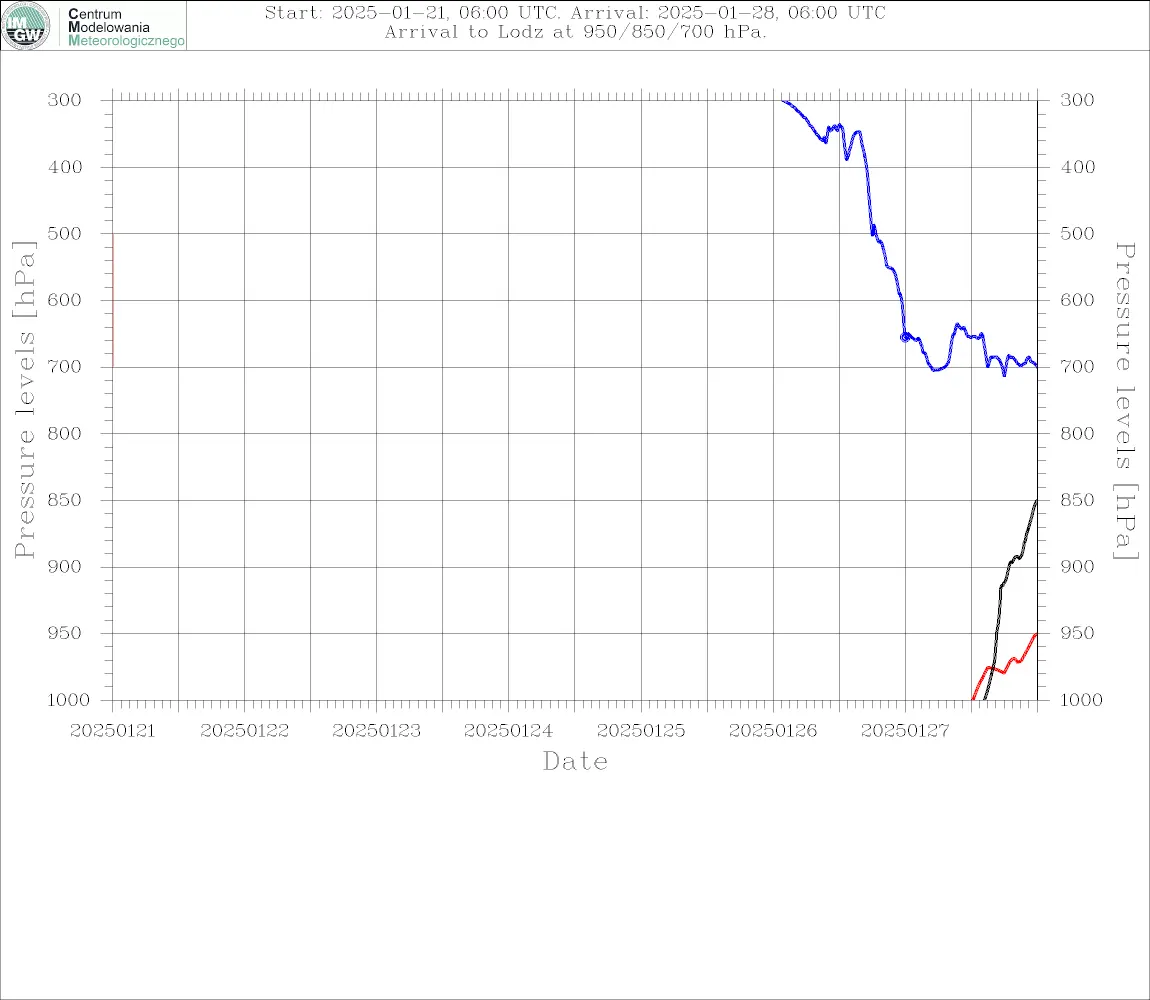1150x1000 pixels.
Task: Click the right axis value 950
Action: pyautogui.click(x=1077, y=632)
